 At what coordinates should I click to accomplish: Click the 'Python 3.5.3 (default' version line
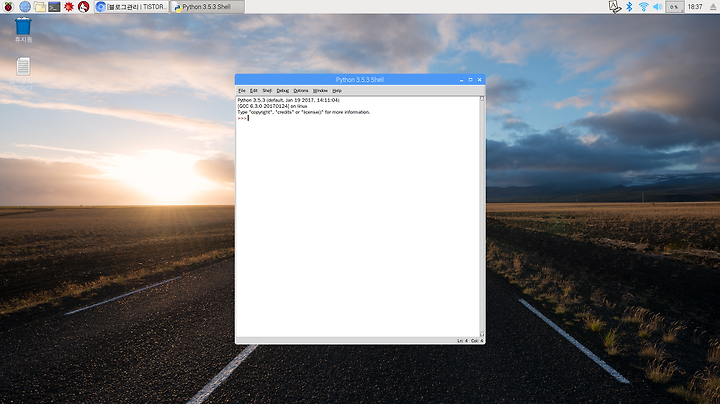288,100
